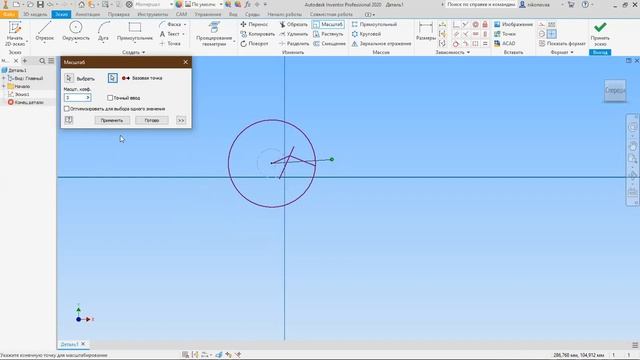Screen dimensions: 640x360
Task: Click the Деталь1 document tab
Action: click(x=69, y=344)
